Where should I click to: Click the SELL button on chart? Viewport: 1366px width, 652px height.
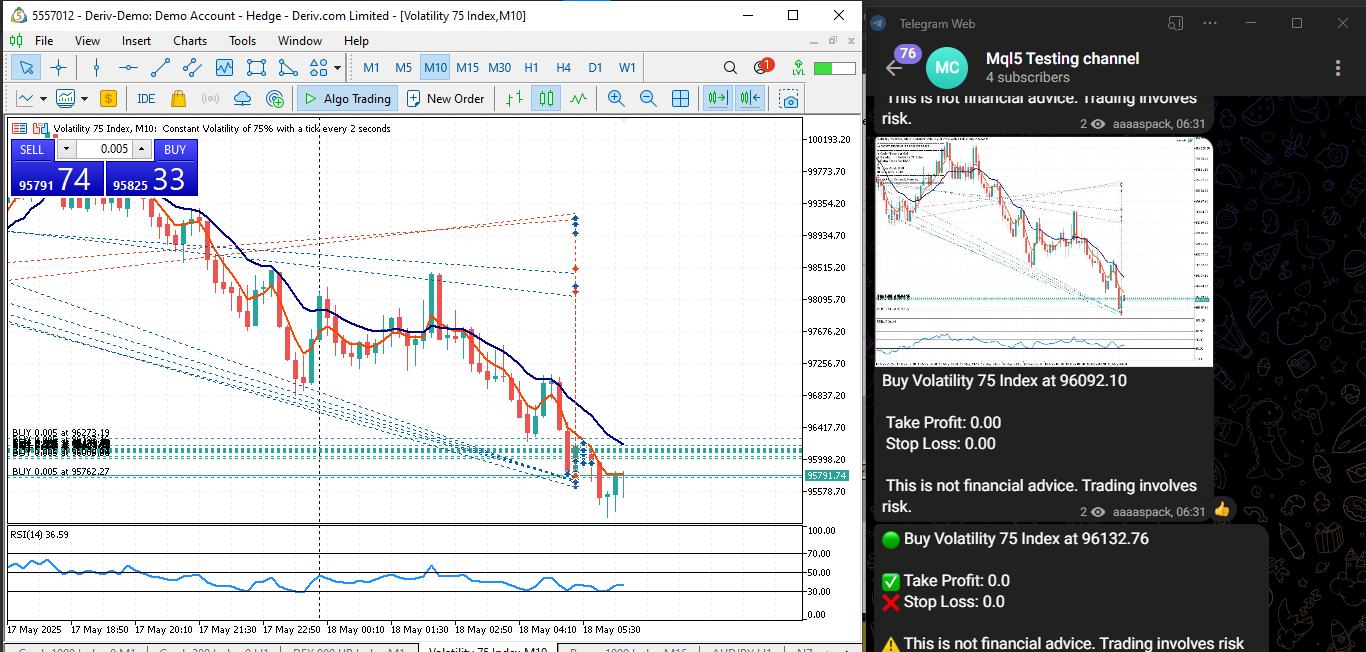click(x=32, y=149)
